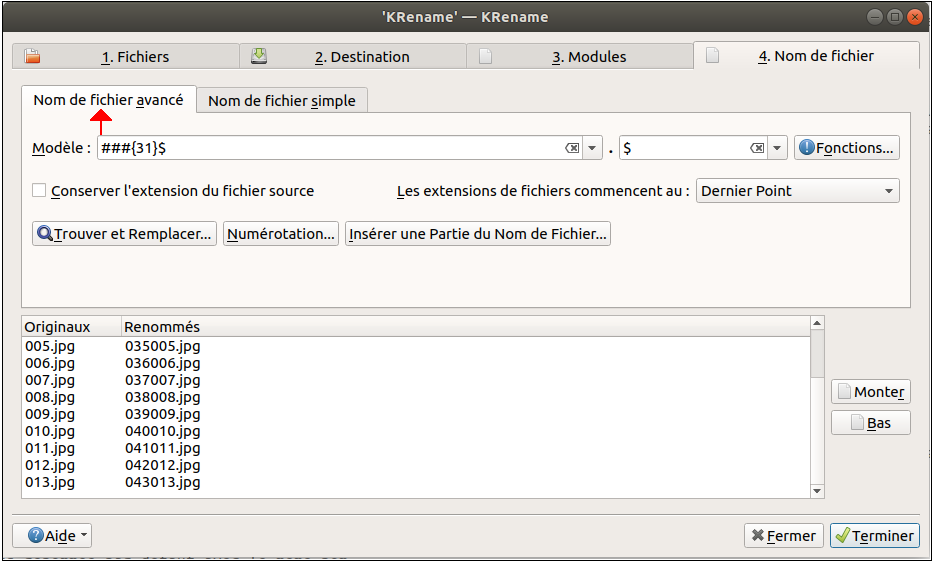Select the 013.jpg row
The image size is (934, 561).
tap(416, 482)
